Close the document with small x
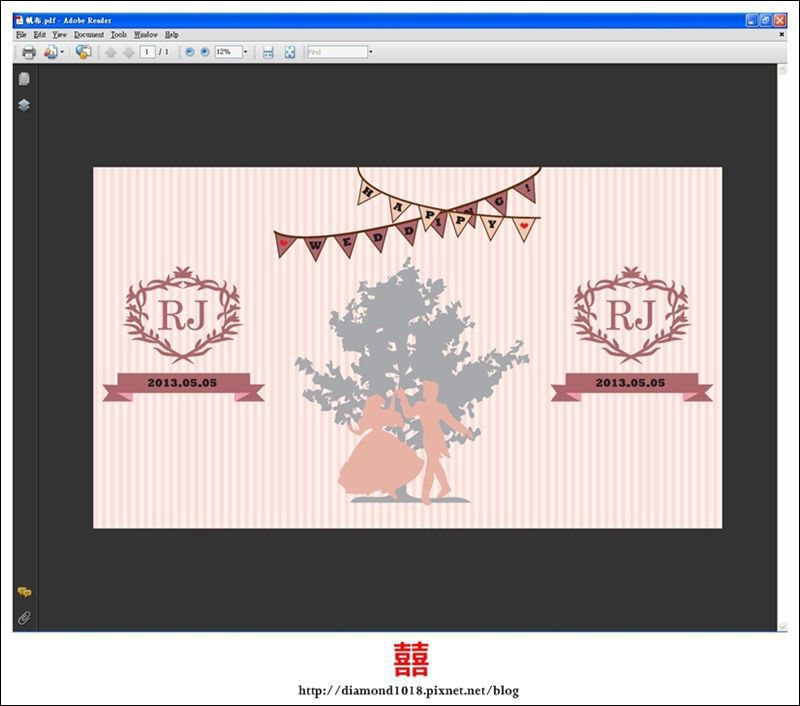Viewport: 800px width, 706px height. pos(782,35)
